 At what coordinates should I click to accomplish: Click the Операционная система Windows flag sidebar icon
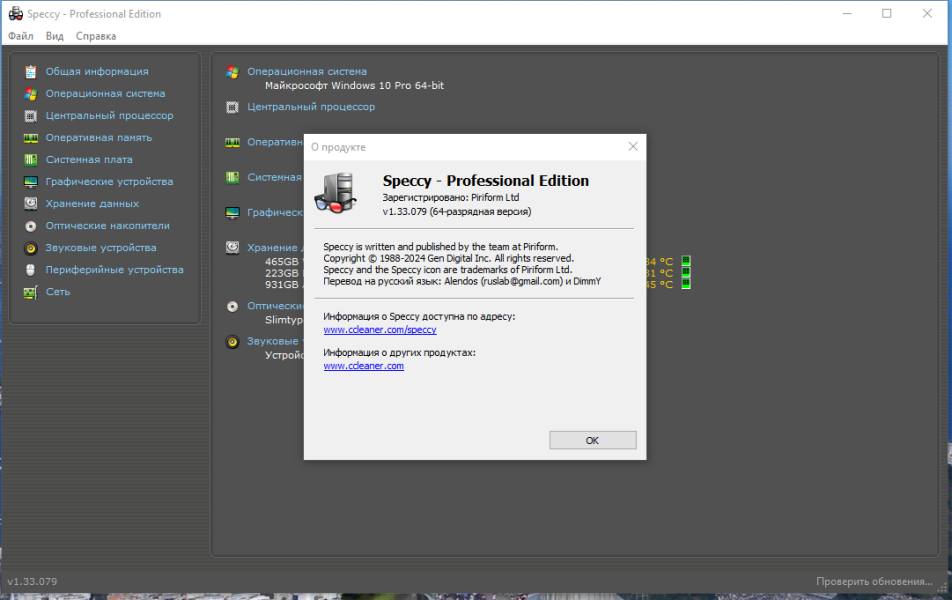[x=30, y=94]
